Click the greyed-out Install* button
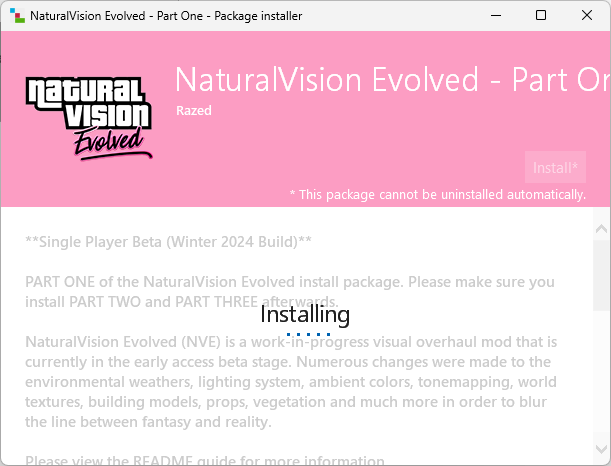611x466 pixels. coord(555,167)
